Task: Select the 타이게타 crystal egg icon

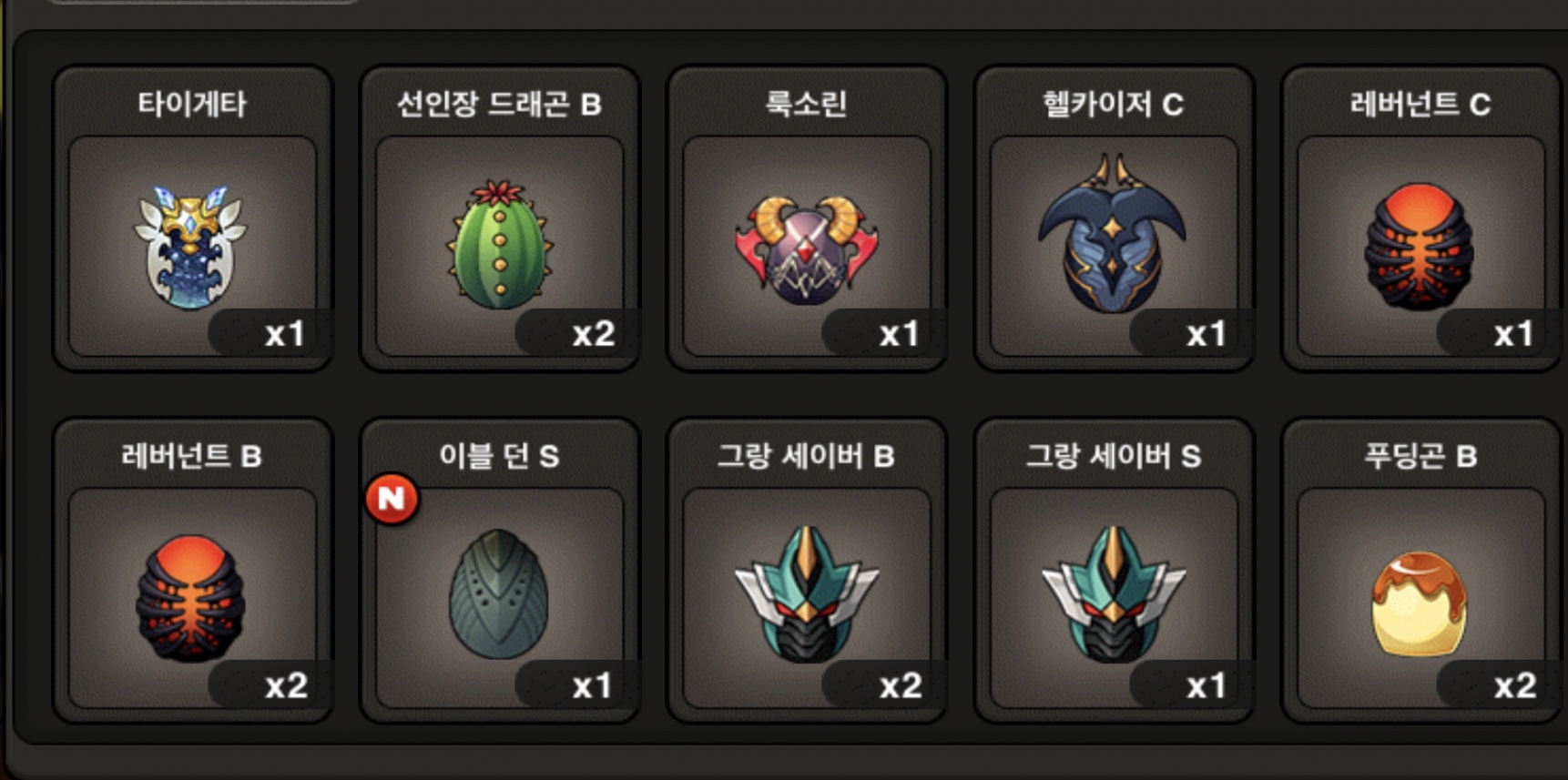Action: tap(190, 246)
